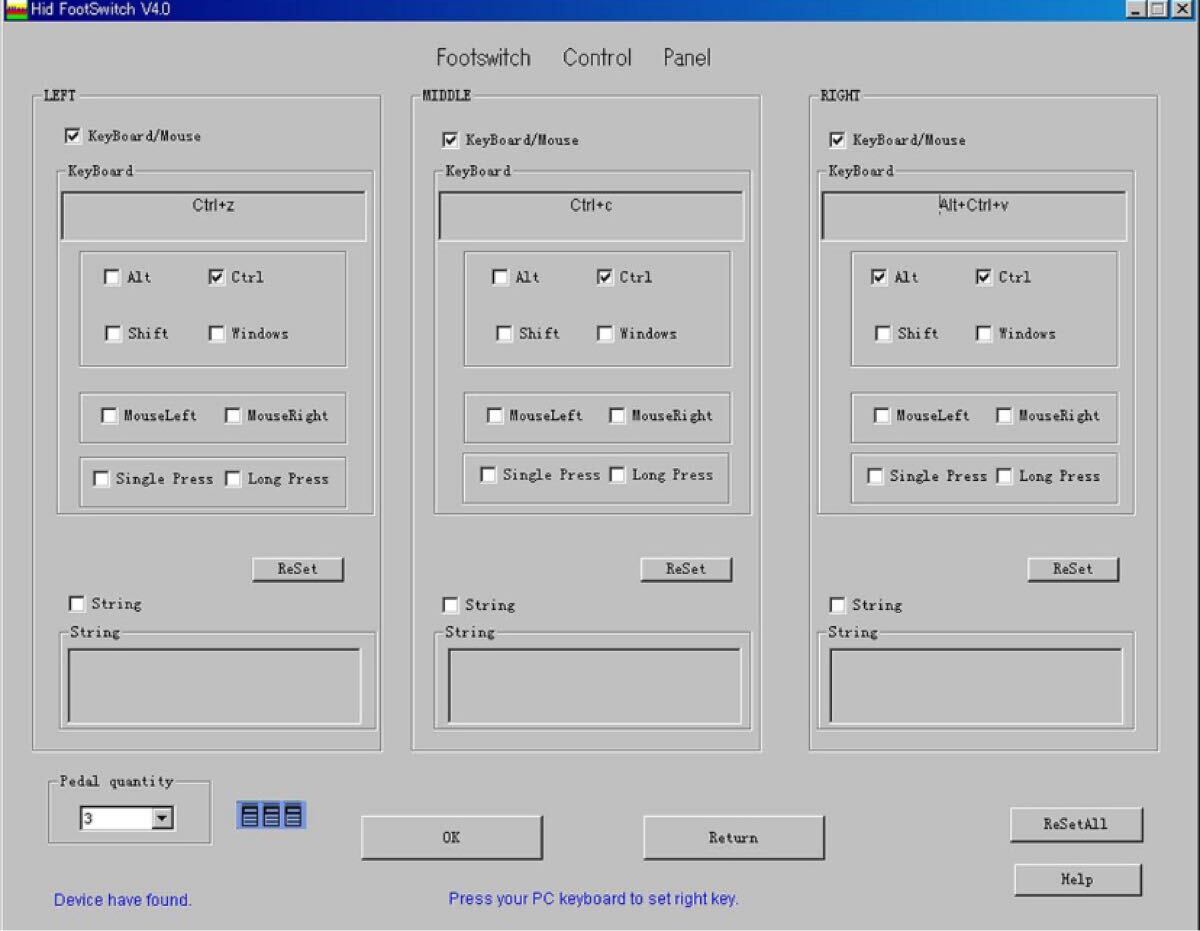Toggle KeyBoard/Mouse checkbox in RIGHT section
Image resolution: width=1200 pixels, height=931 pixels.
pyautogui.click(x=837, y=140)
